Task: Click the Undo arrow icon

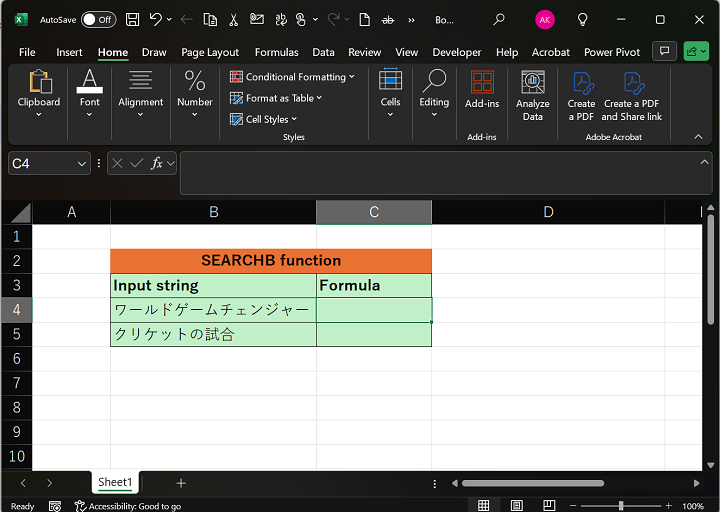Action: 156,19
